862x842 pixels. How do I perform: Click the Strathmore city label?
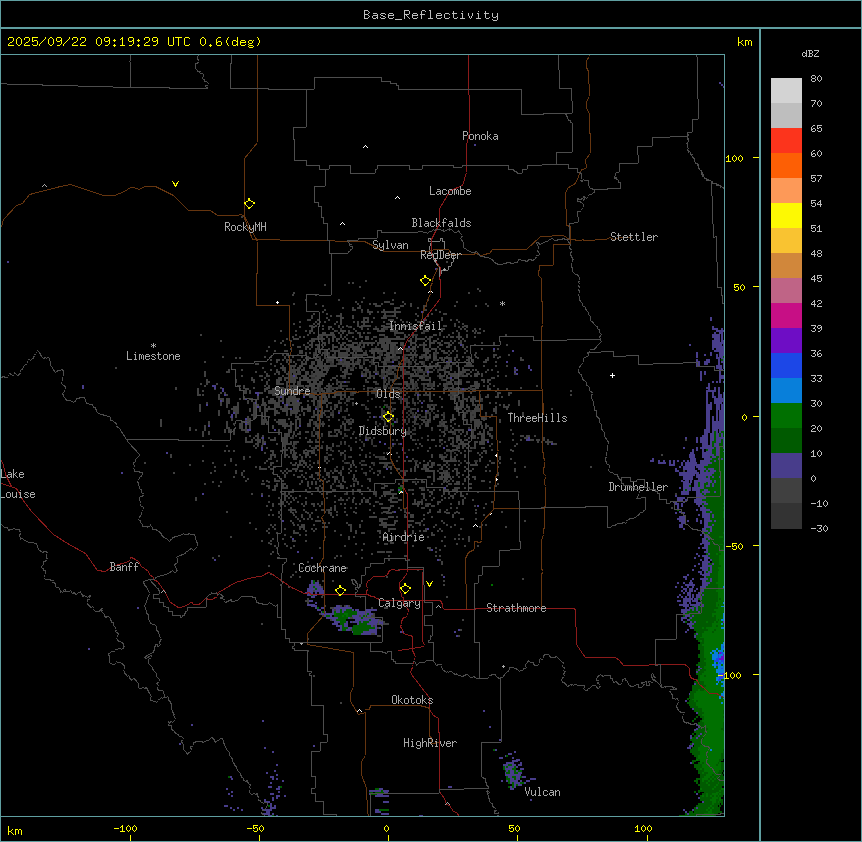pyautogui.click(x=516, y=608)
